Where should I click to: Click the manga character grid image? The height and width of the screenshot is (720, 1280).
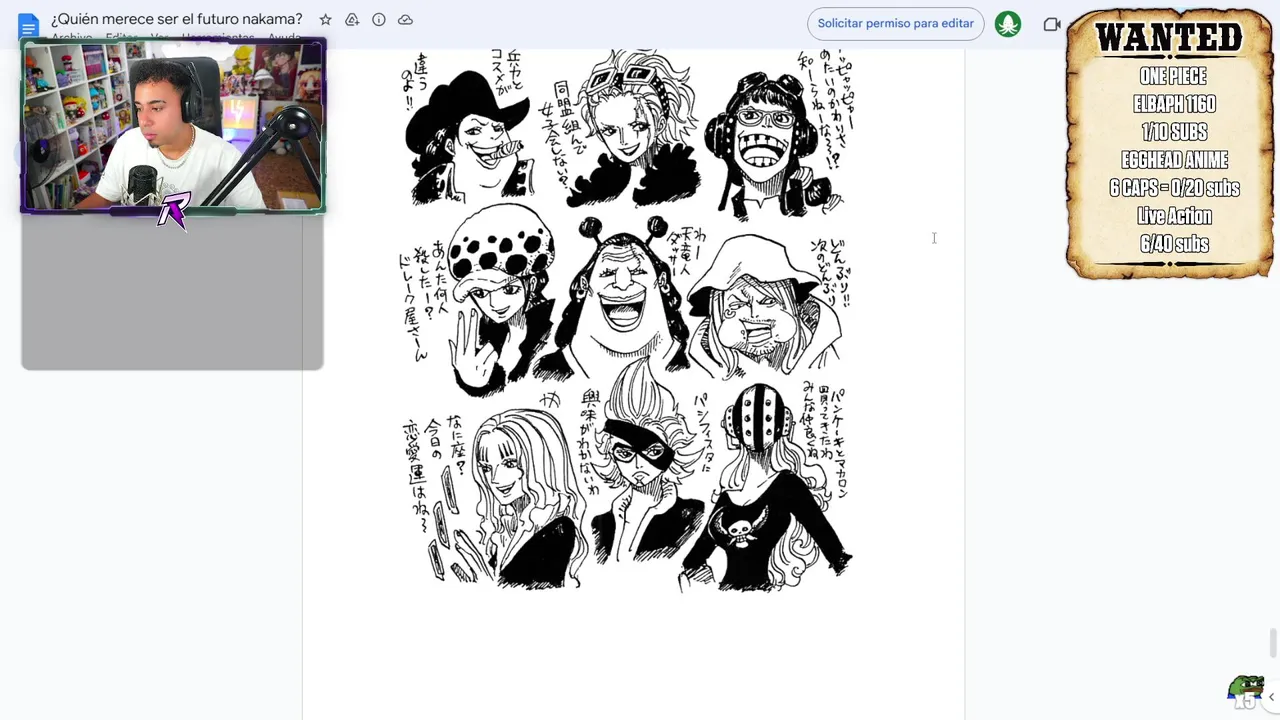pos(627,320)
